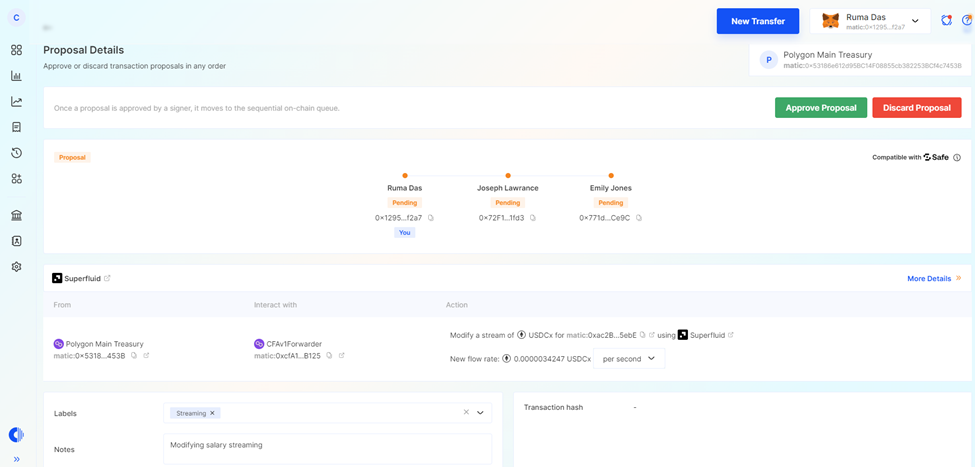The image size is (975, 467).
Task: Click the Discard Proposal button
Action: point(916,108)
